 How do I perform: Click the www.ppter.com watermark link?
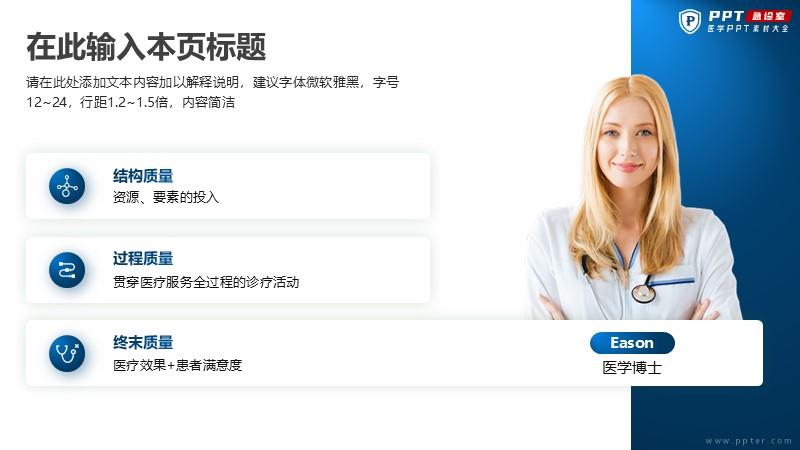point(748,440)
